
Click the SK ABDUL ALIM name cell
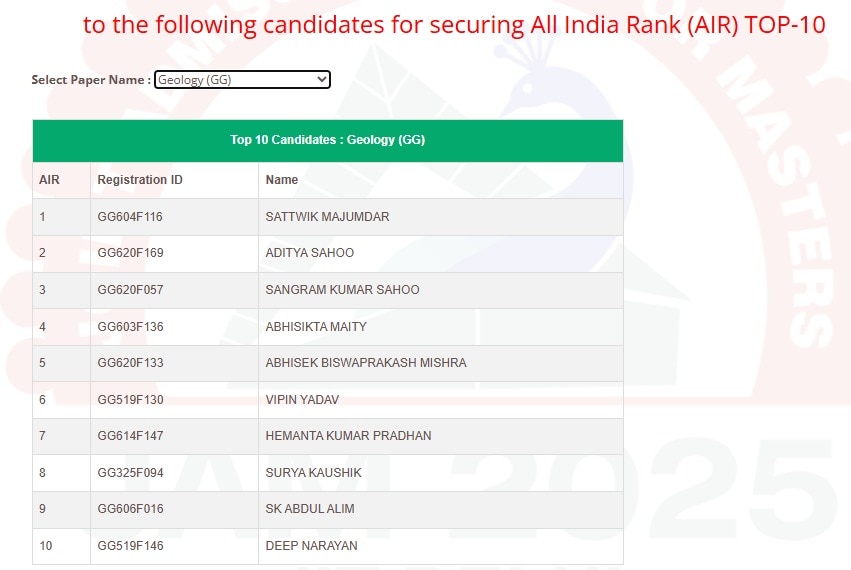point(310,509)
